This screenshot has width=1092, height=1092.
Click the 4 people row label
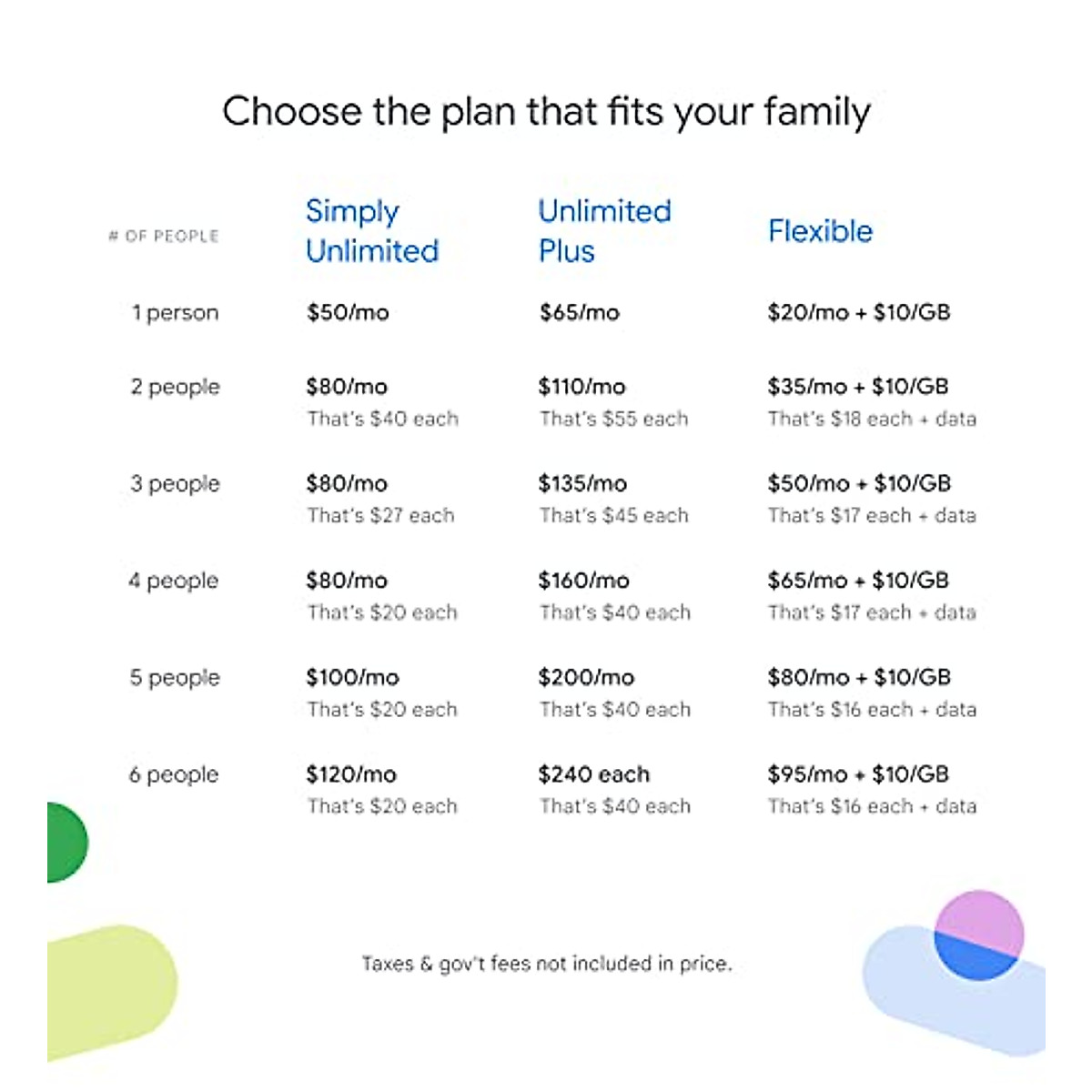(174, 581)
